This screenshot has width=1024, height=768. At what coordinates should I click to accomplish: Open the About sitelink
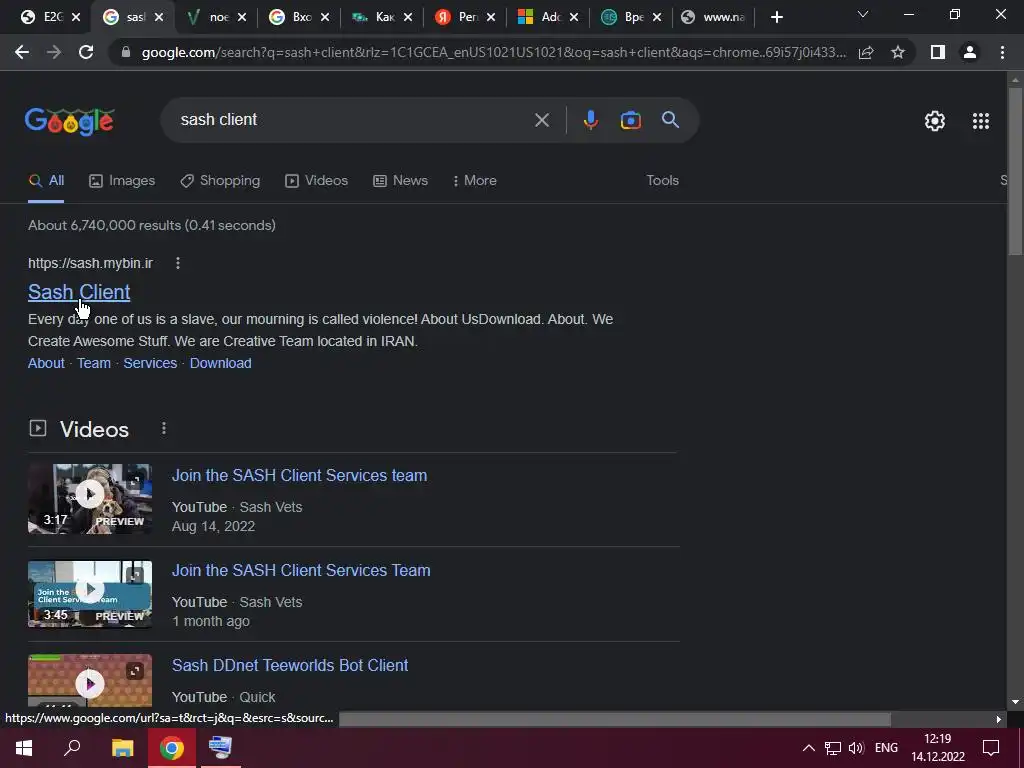pyautogui.click(x=46, y=363)
